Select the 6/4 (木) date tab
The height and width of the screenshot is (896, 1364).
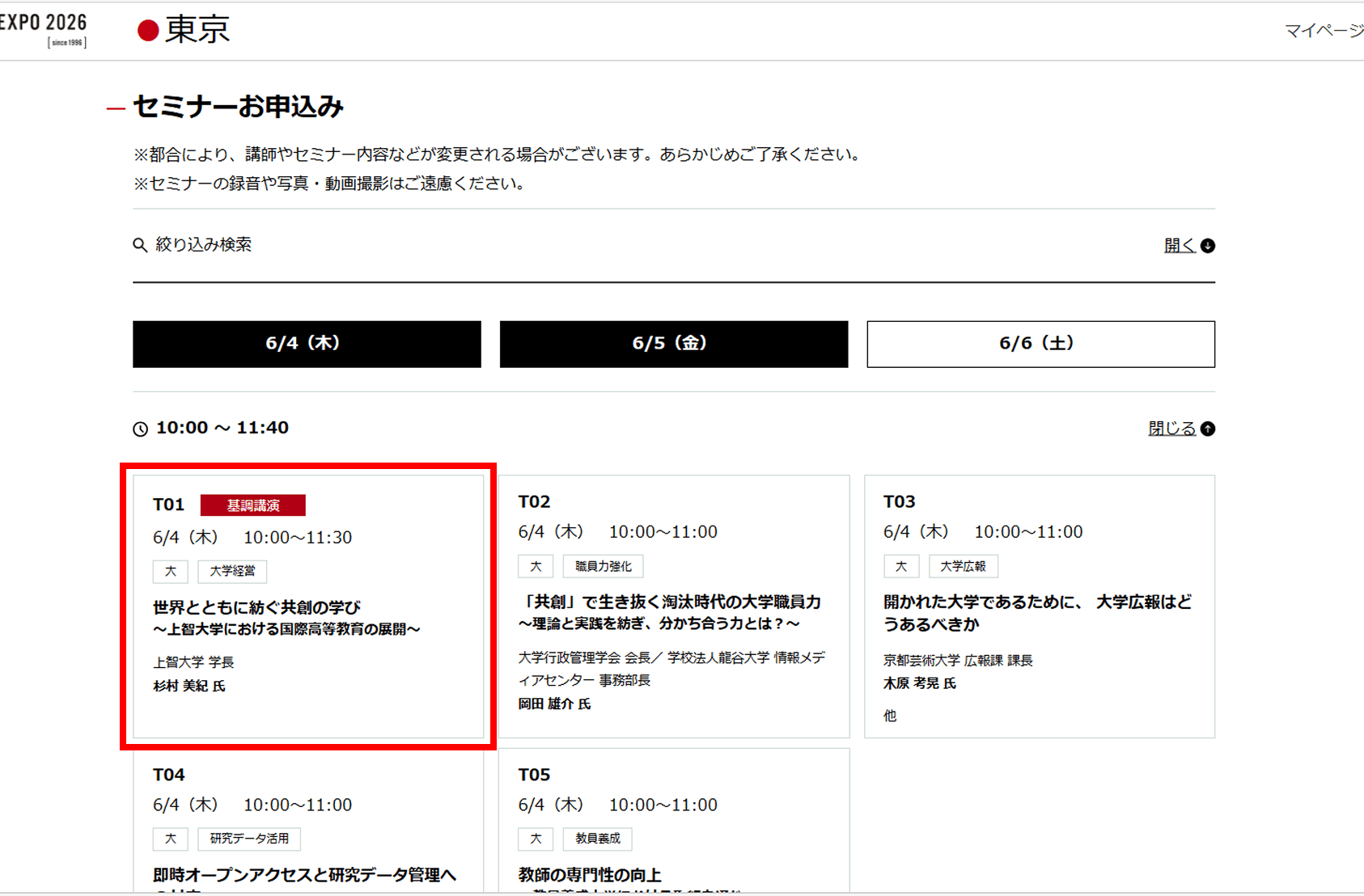(307, 344)
